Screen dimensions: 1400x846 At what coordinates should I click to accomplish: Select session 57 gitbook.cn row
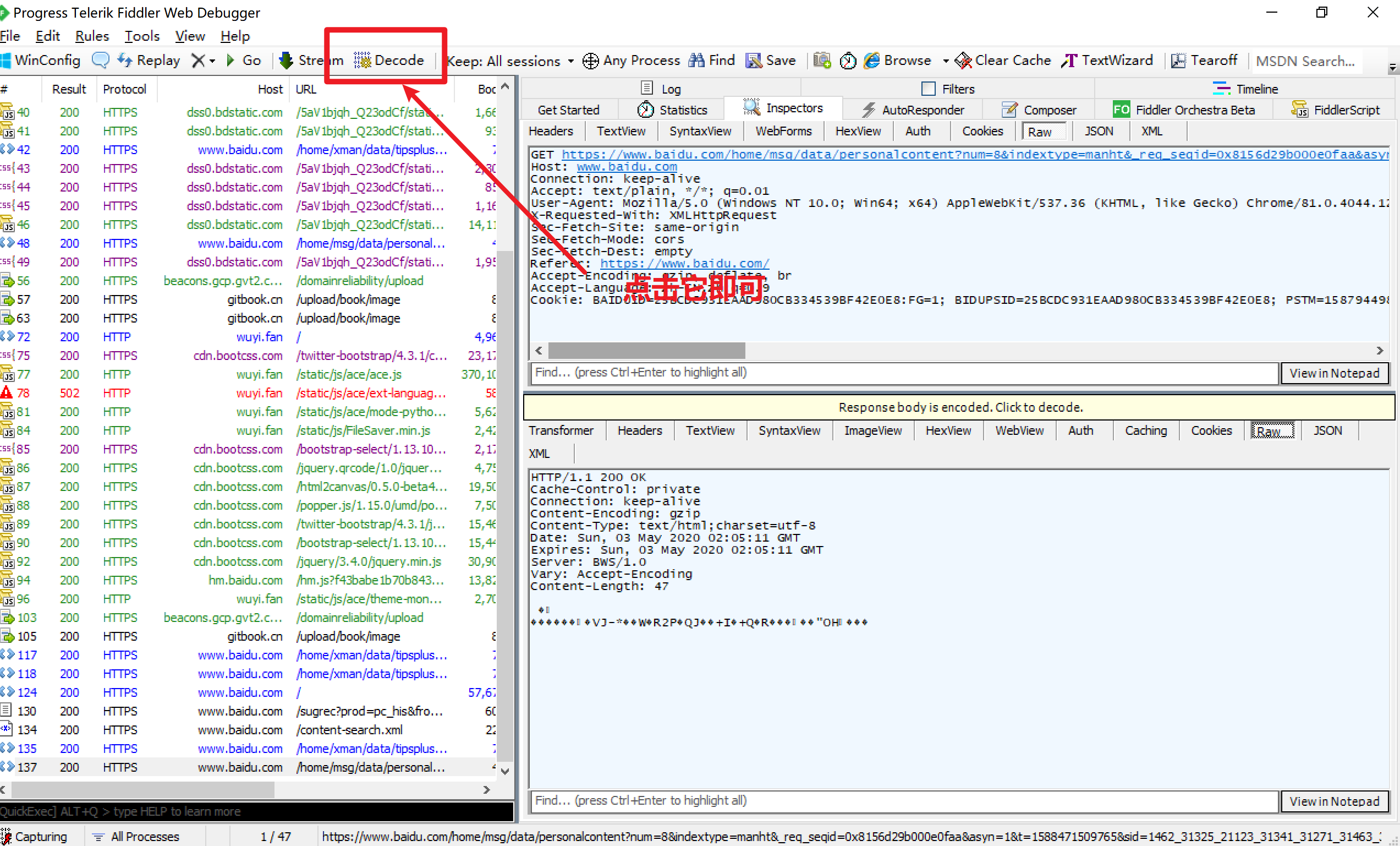tap(249, 299)
